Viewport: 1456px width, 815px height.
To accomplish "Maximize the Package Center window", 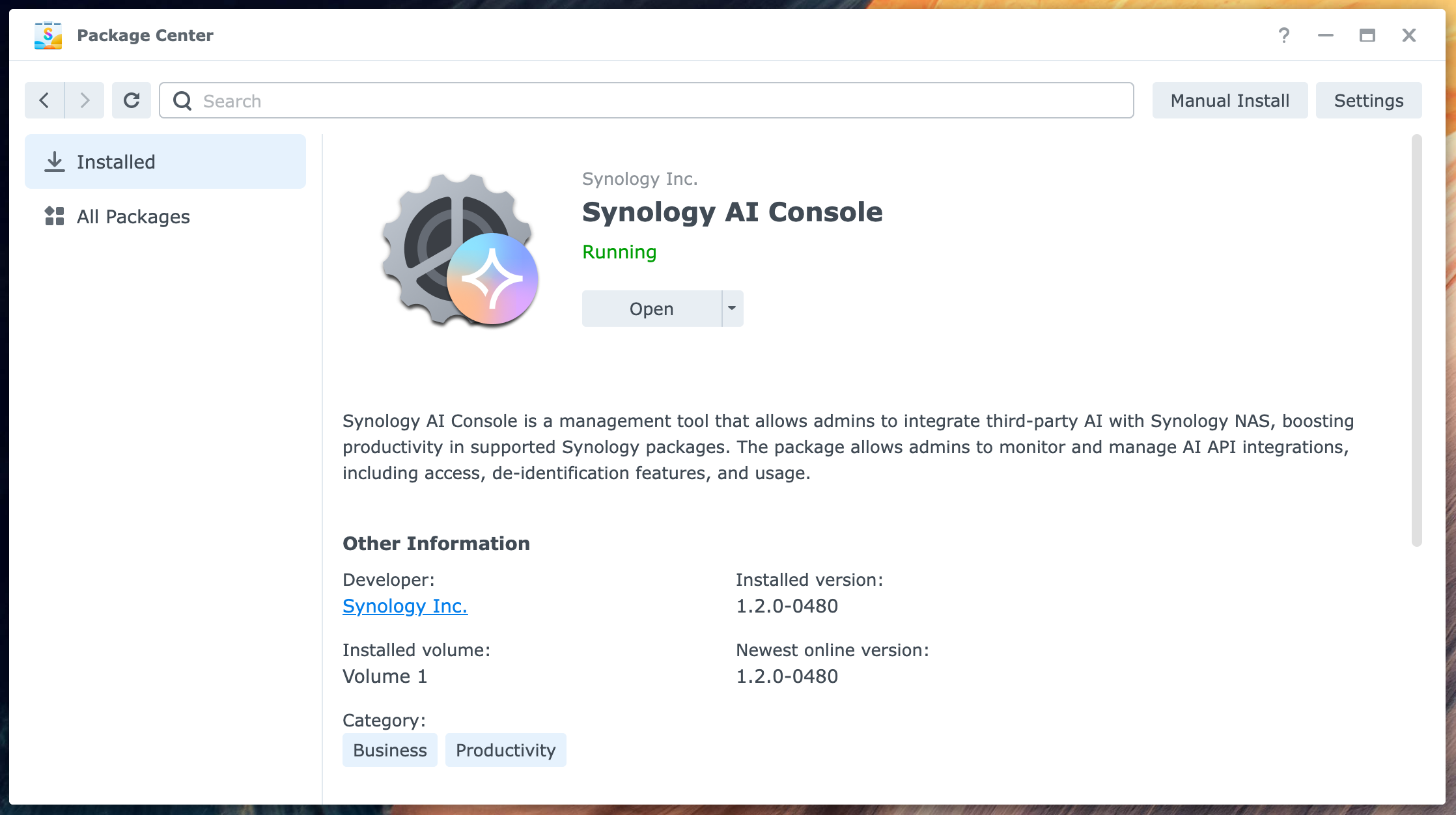I will tap(1367, 35).
